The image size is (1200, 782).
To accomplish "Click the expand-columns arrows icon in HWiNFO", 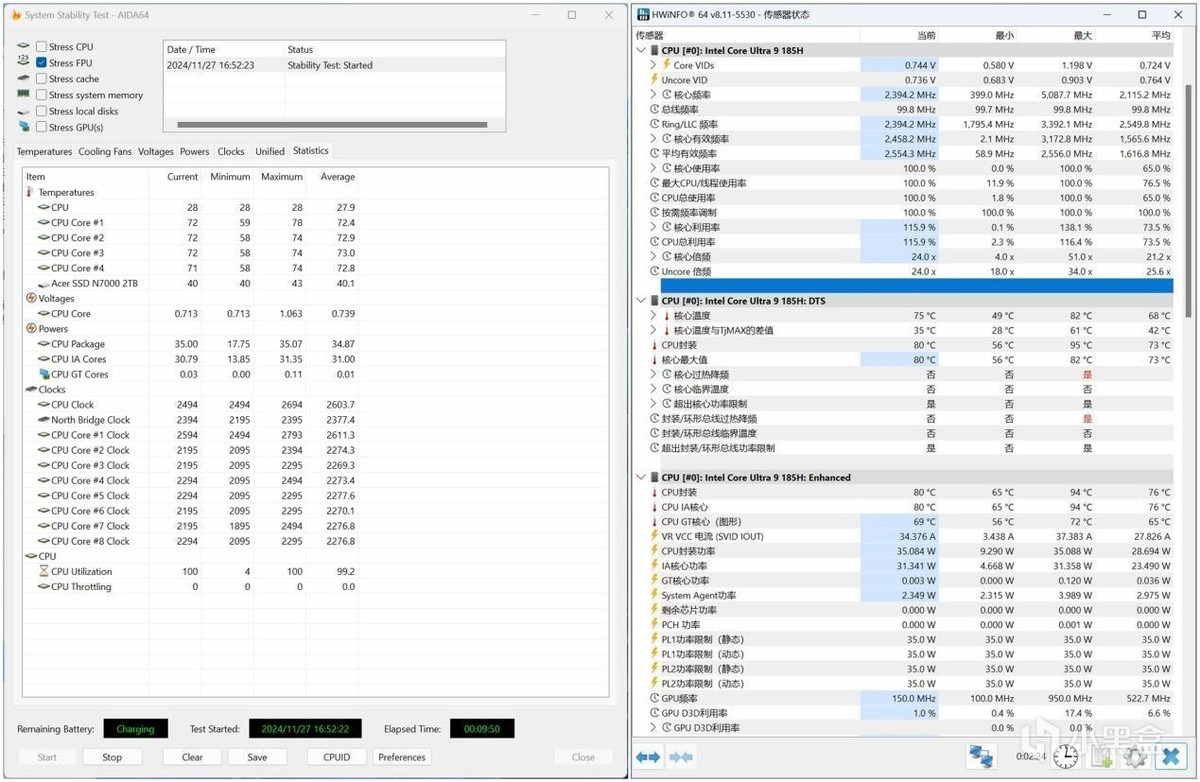I will [648, 757].
